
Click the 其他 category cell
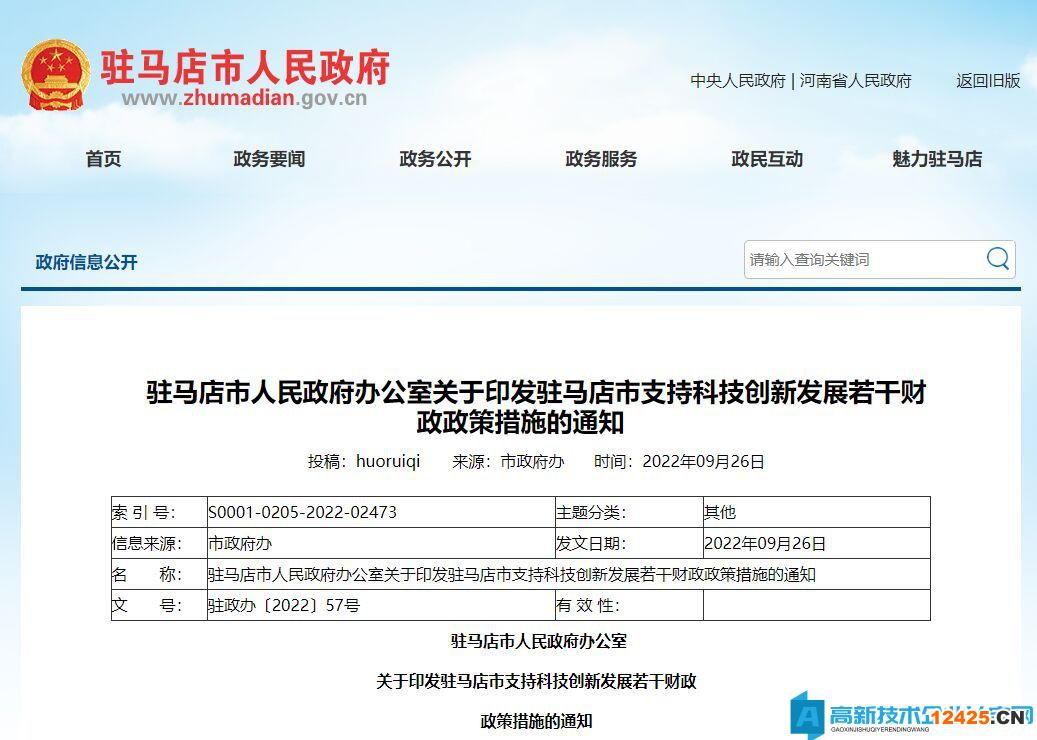tap(817, 512)
